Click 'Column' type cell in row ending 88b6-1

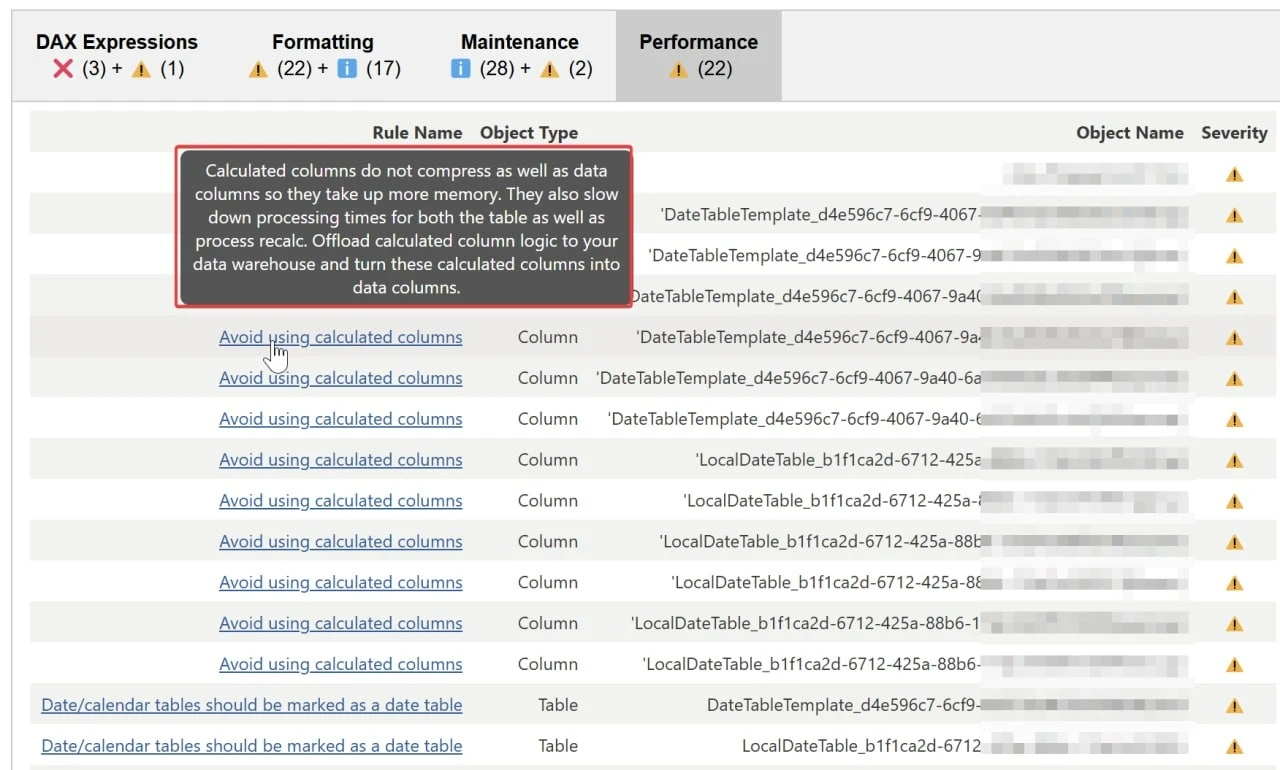[x=548, y=623]
